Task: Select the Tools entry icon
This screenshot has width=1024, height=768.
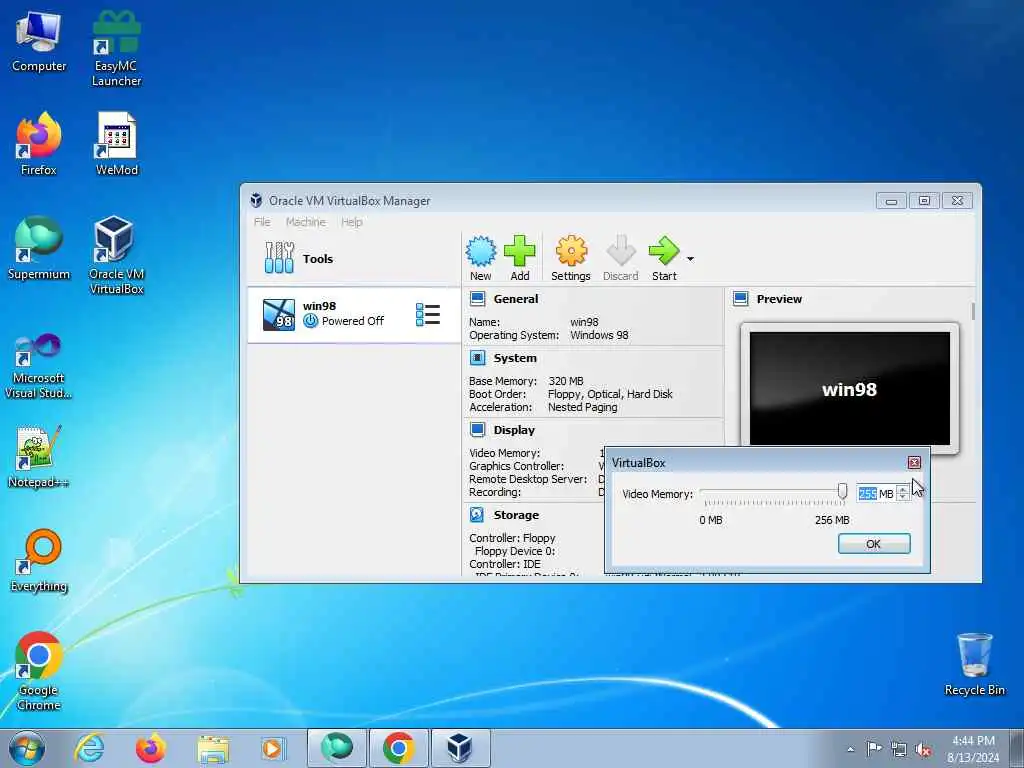Action: (x=279, y=258)
